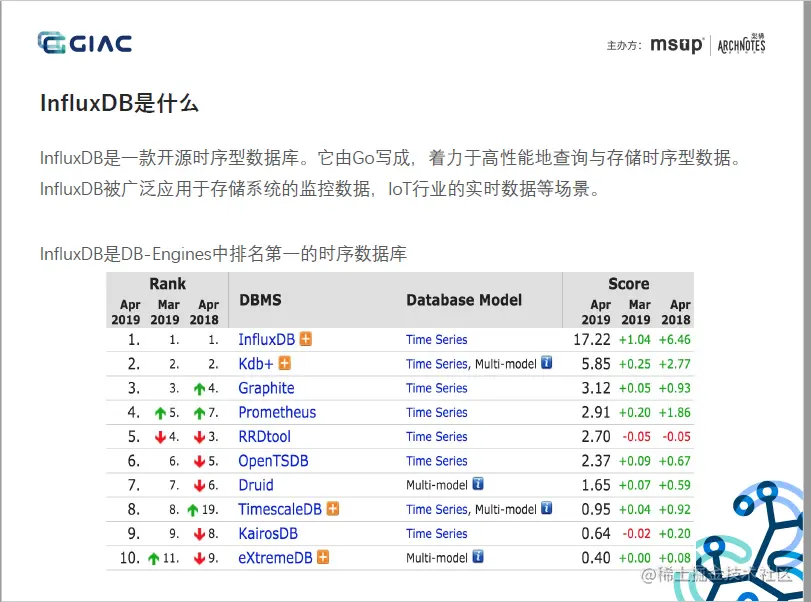Screen dimensions: 811x602
Task: Click red down arrow in KairosDB row
Action: [200, 534]
